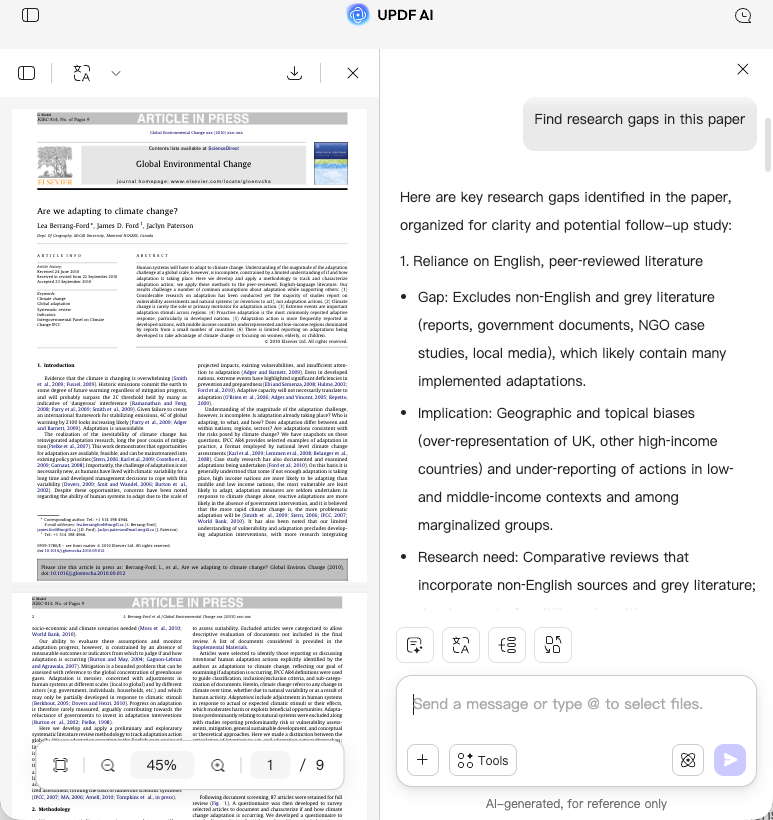Viewport: 773px width, 820px height.
Task: Click the total pages '9' label
Action: coord(320,765)
